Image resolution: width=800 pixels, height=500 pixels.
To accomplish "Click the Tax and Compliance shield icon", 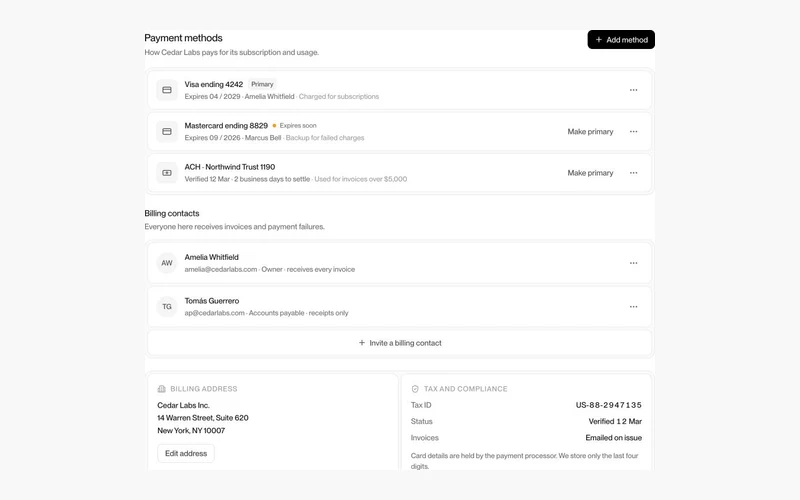I will (x=415, y=389).
